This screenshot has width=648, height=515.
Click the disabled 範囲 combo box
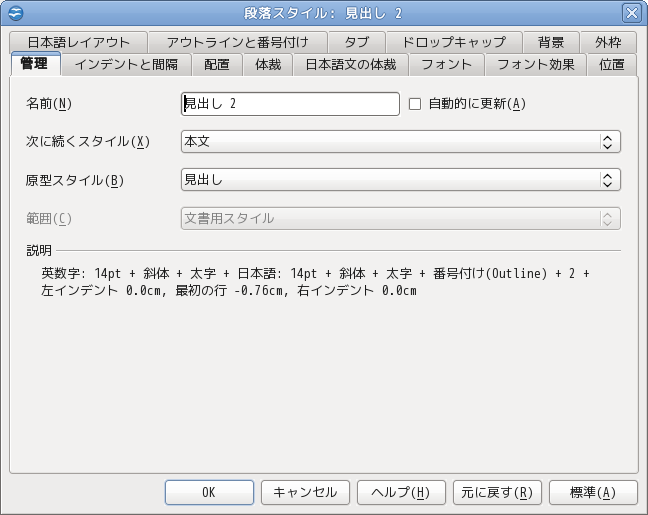(400, 218)
